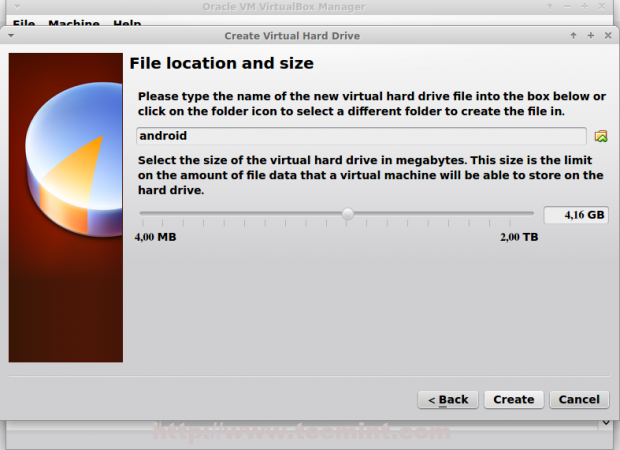The width and height of the screenshot is (620, 450).
Task: Open the dialog title bar window menu arrow
Action: [11, 36]
